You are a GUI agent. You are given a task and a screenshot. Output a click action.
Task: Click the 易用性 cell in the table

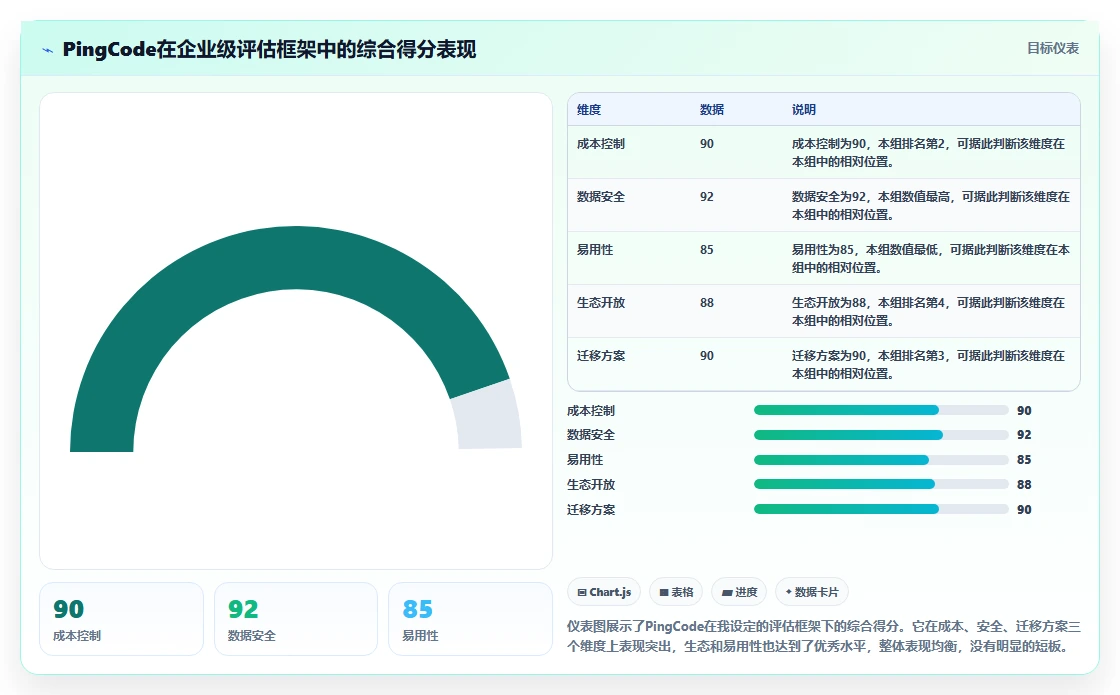595,249
